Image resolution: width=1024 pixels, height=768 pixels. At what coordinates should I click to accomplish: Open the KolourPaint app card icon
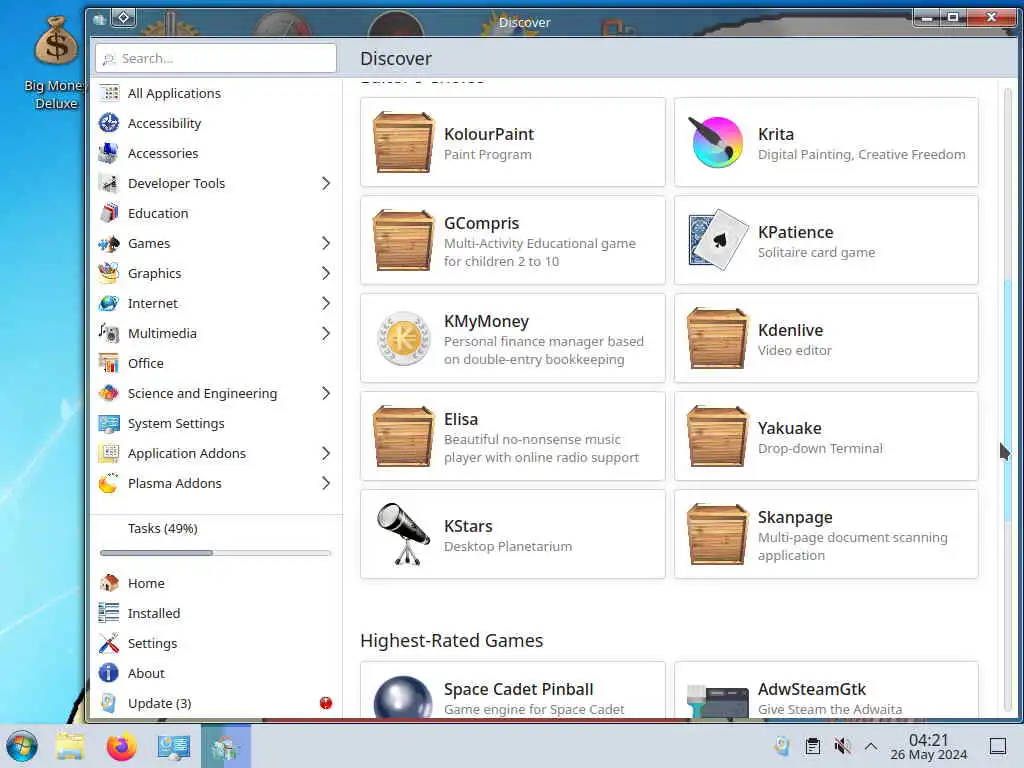pos(403,142)
